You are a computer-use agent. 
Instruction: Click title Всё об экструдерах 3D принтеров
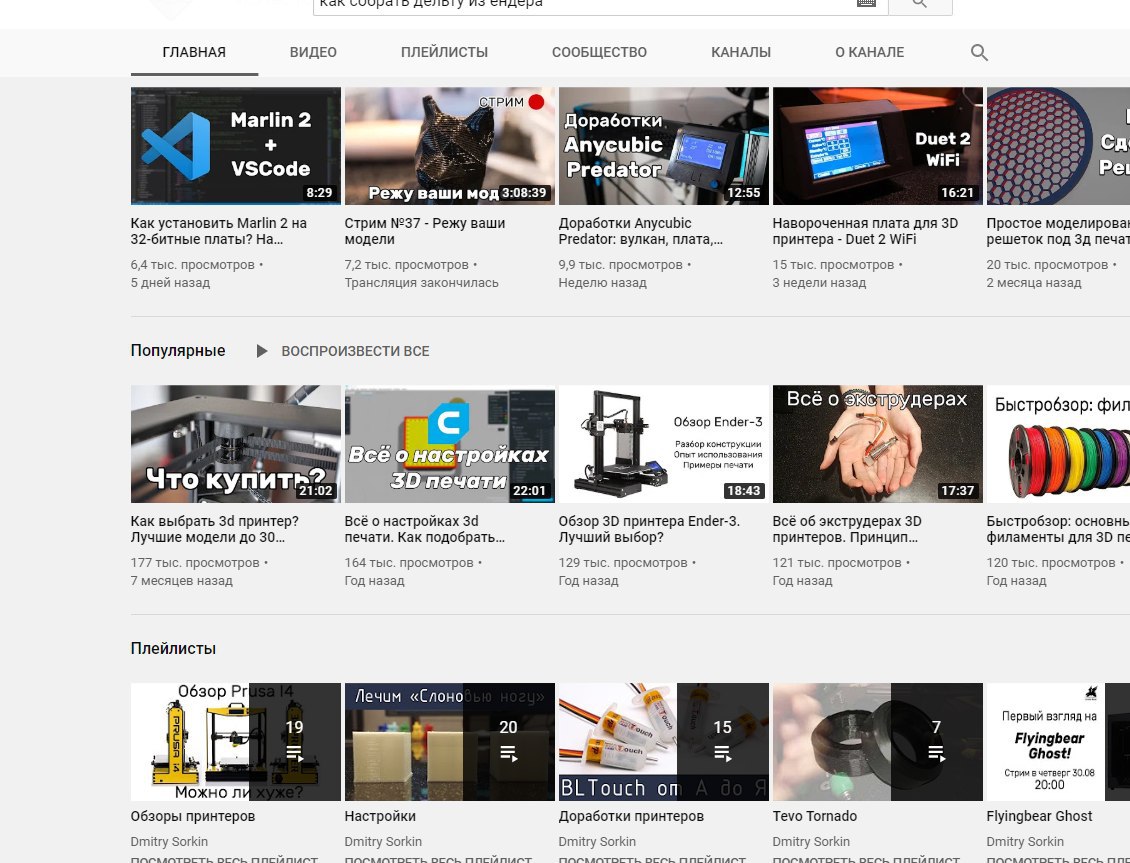point(847,529)
